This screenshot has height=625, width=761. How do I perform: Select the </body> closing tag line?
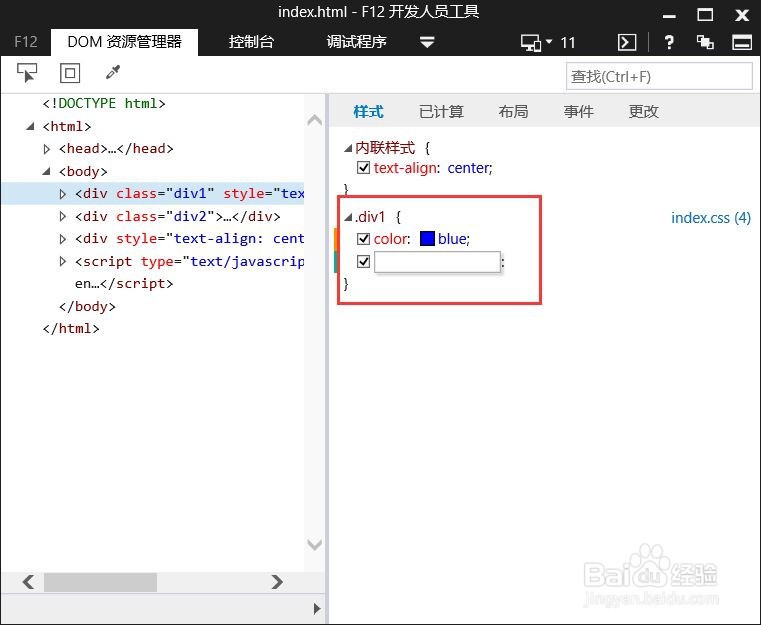click(87, 307)
